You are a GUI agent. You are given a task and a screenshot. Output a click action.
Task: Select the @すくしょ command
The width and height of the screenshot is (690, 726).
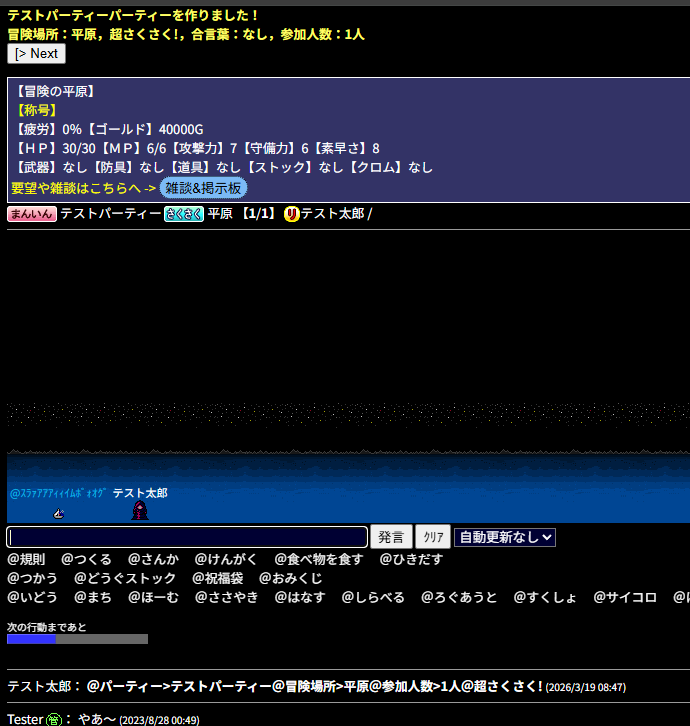pyautogui.click(x=545, y=597)
